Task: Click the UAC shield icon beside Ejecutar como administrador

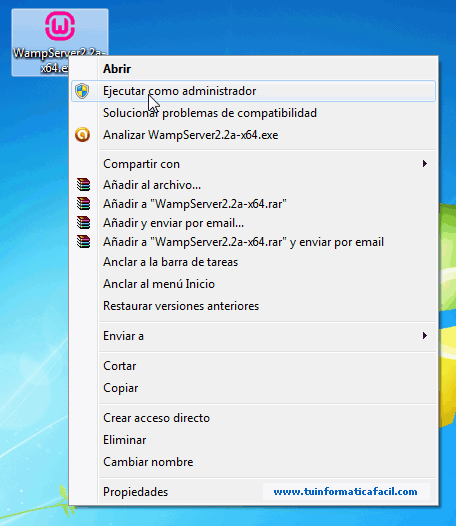Action: [x=82, y=91]
